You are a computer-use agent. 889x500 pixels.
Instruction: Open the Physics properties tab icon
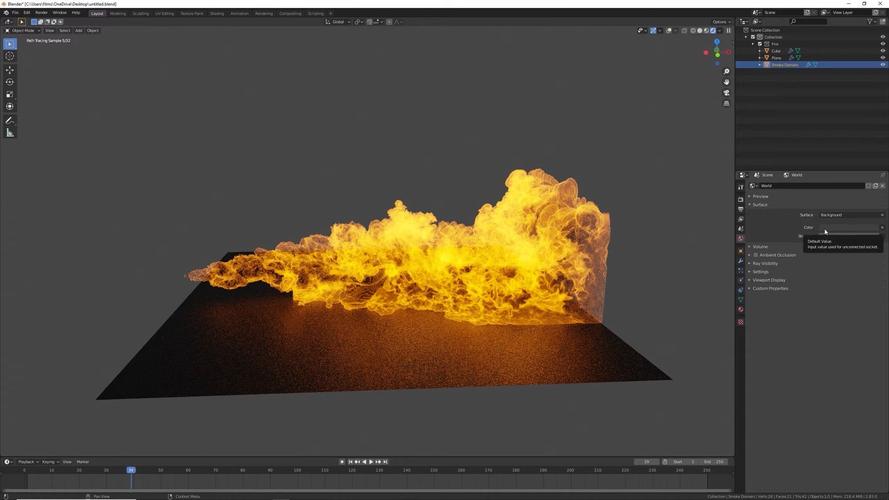tap(740, 280)
